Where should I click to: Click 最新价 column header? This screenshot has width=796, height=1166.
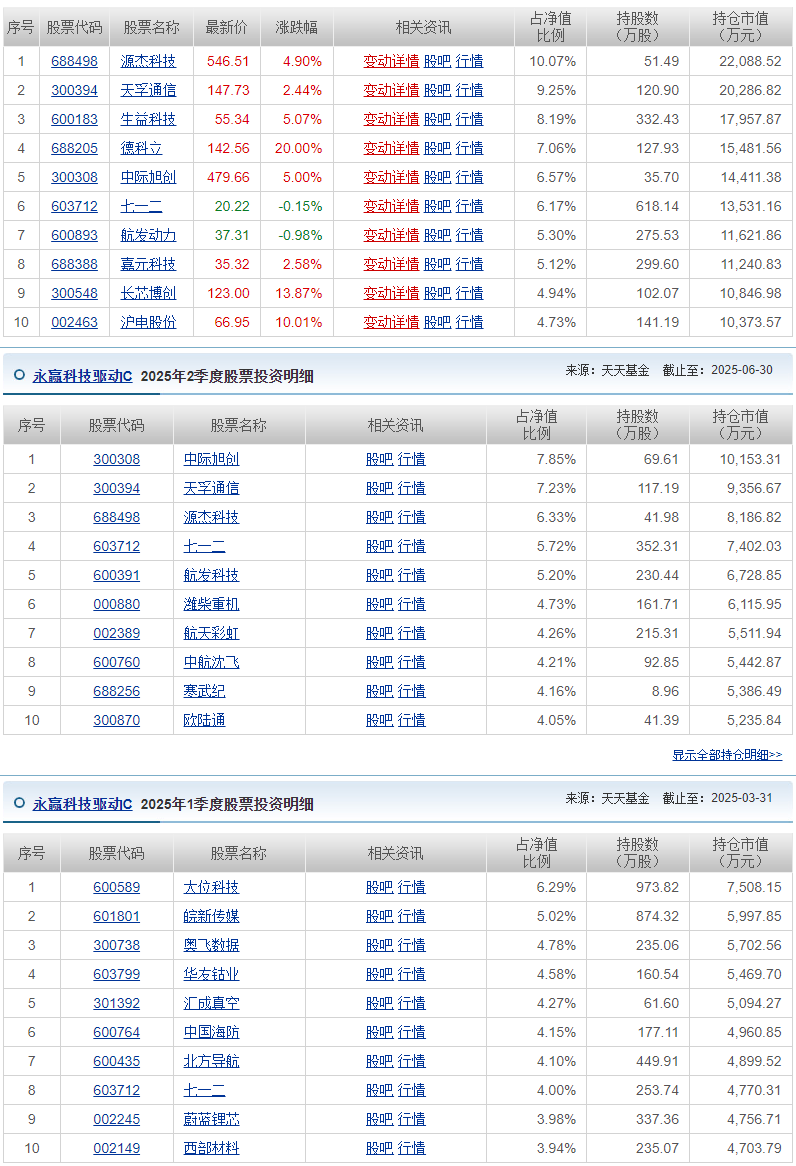tap(226, 28)
